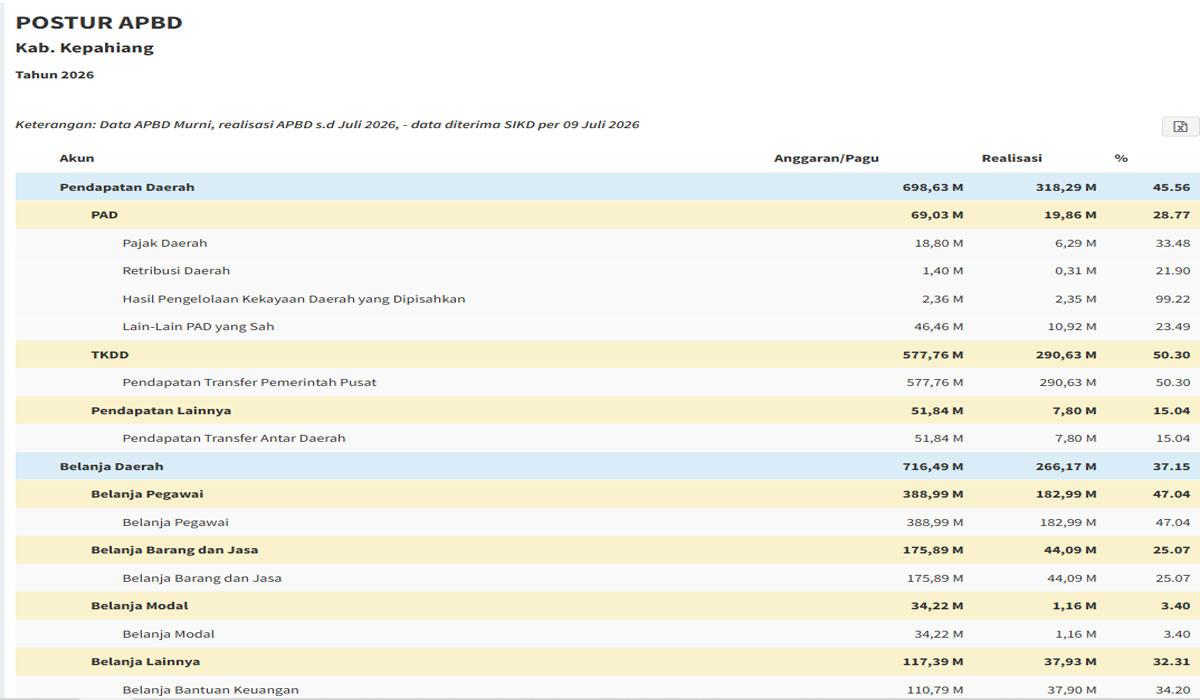Select Pendapatan Transfer Pemerintah Pusat row
This screenshot has height=700, width=1200.
pos(608,383)
